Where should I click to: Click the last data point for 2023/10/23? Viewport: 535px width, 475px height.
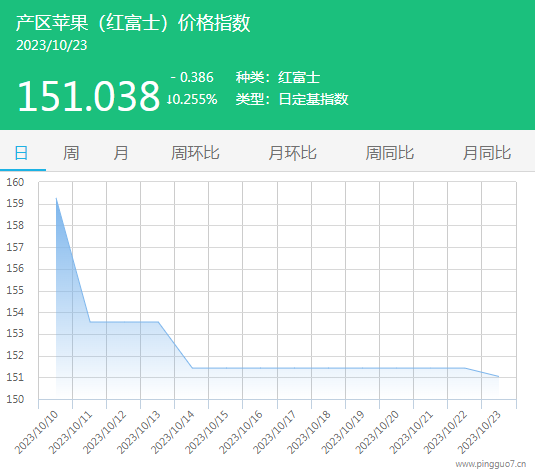pos(498,376)
